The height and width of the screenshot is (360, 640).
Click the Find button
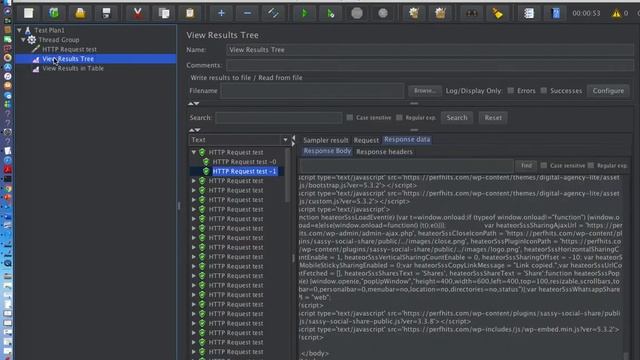tap(526, 165)
